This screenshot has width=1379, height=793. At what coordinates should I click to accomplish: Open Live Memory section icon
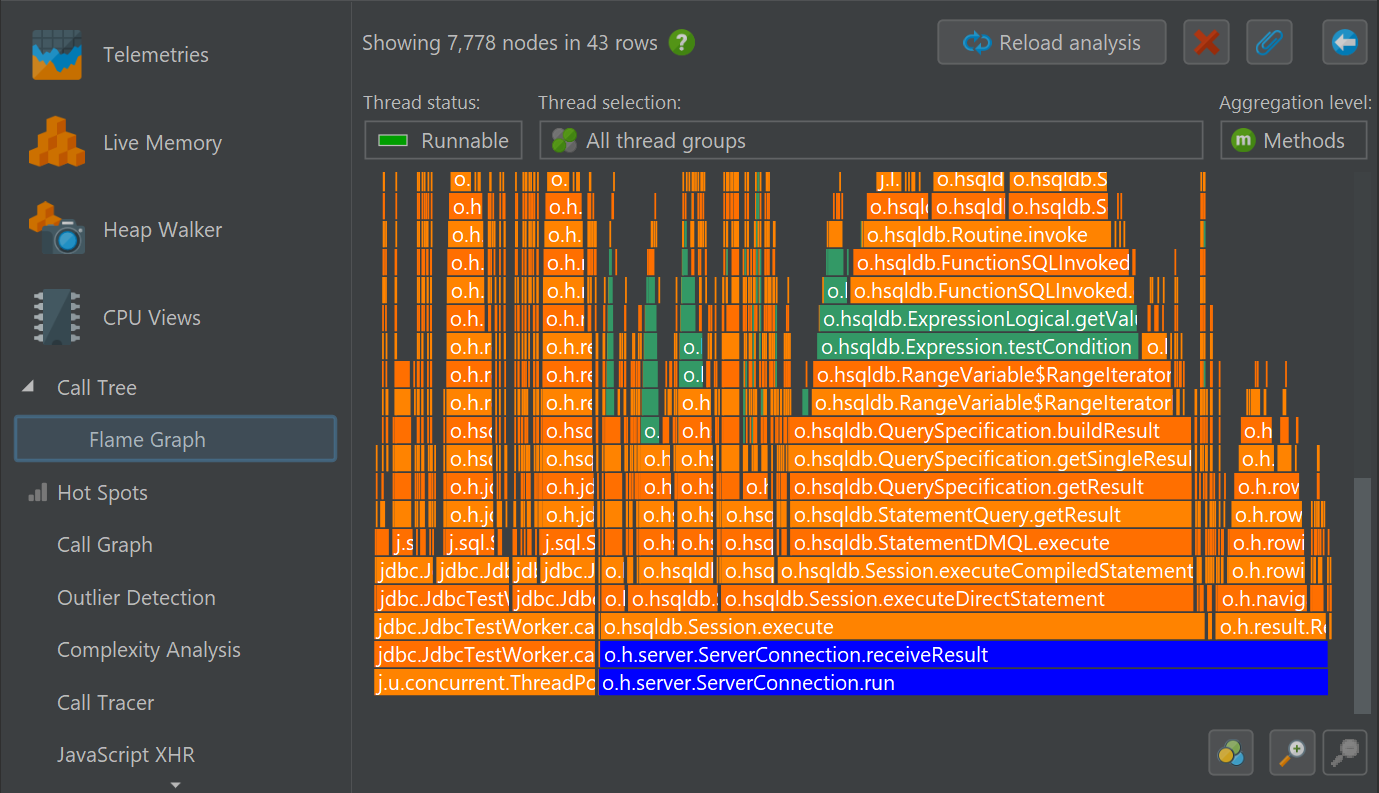click(x=56, y=142)
